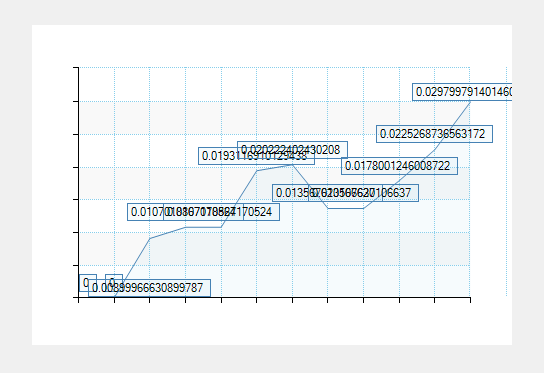Click the overlapped label beginning 0.01356

pos(327,193)
